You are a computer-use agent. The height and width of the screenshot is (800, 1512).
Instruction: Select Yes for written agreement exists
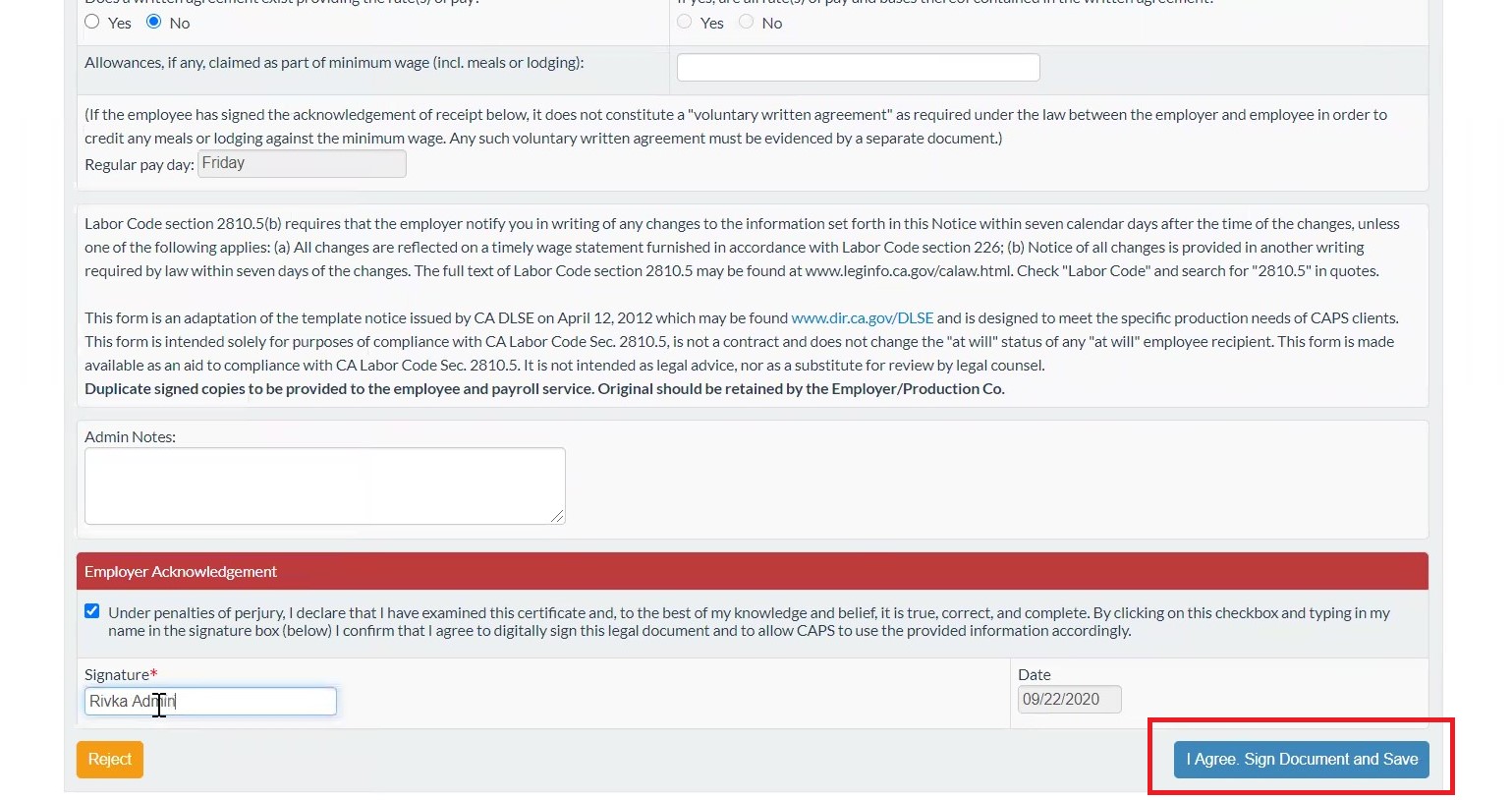[92, 22]
